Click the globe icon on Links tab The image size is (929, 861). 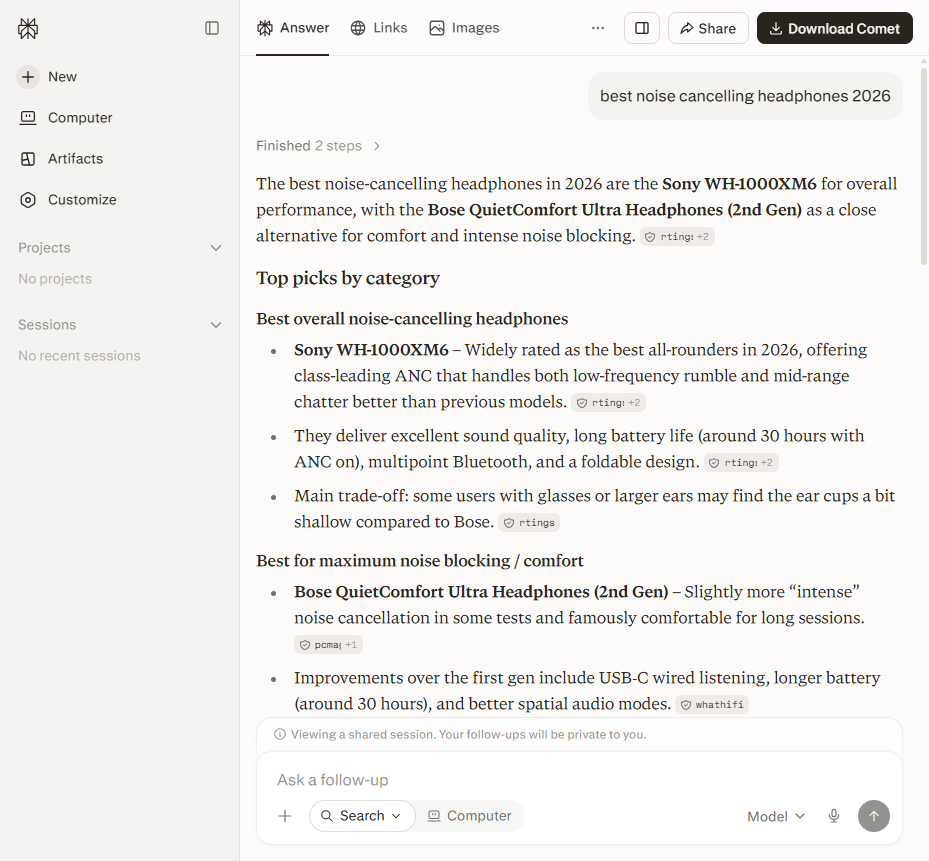point(358,28)
